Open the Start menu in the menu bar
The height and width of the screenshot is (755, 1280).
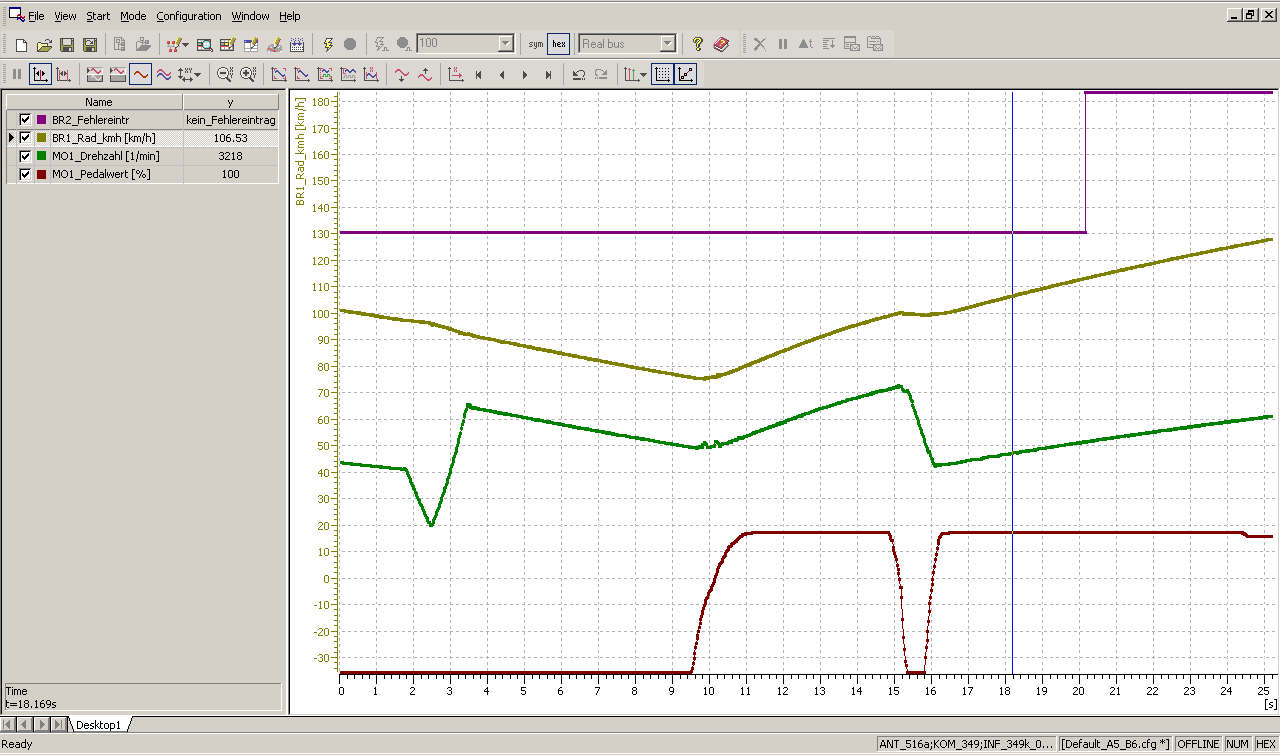pyautogui.click(x=98, y=17)
